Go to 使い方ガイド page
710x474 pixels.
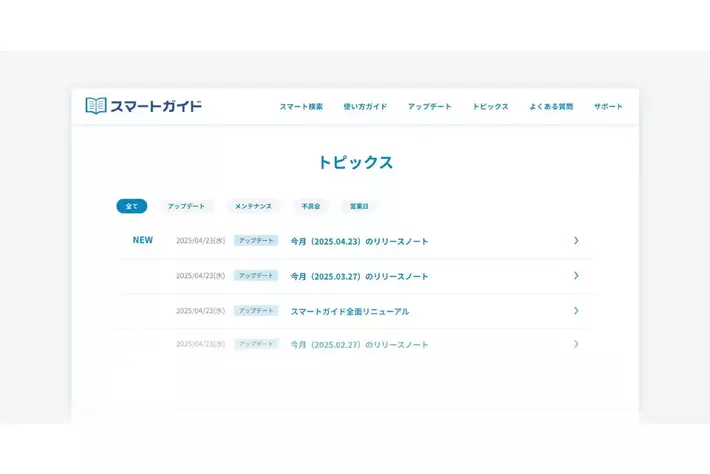click(x=365, y=107)
